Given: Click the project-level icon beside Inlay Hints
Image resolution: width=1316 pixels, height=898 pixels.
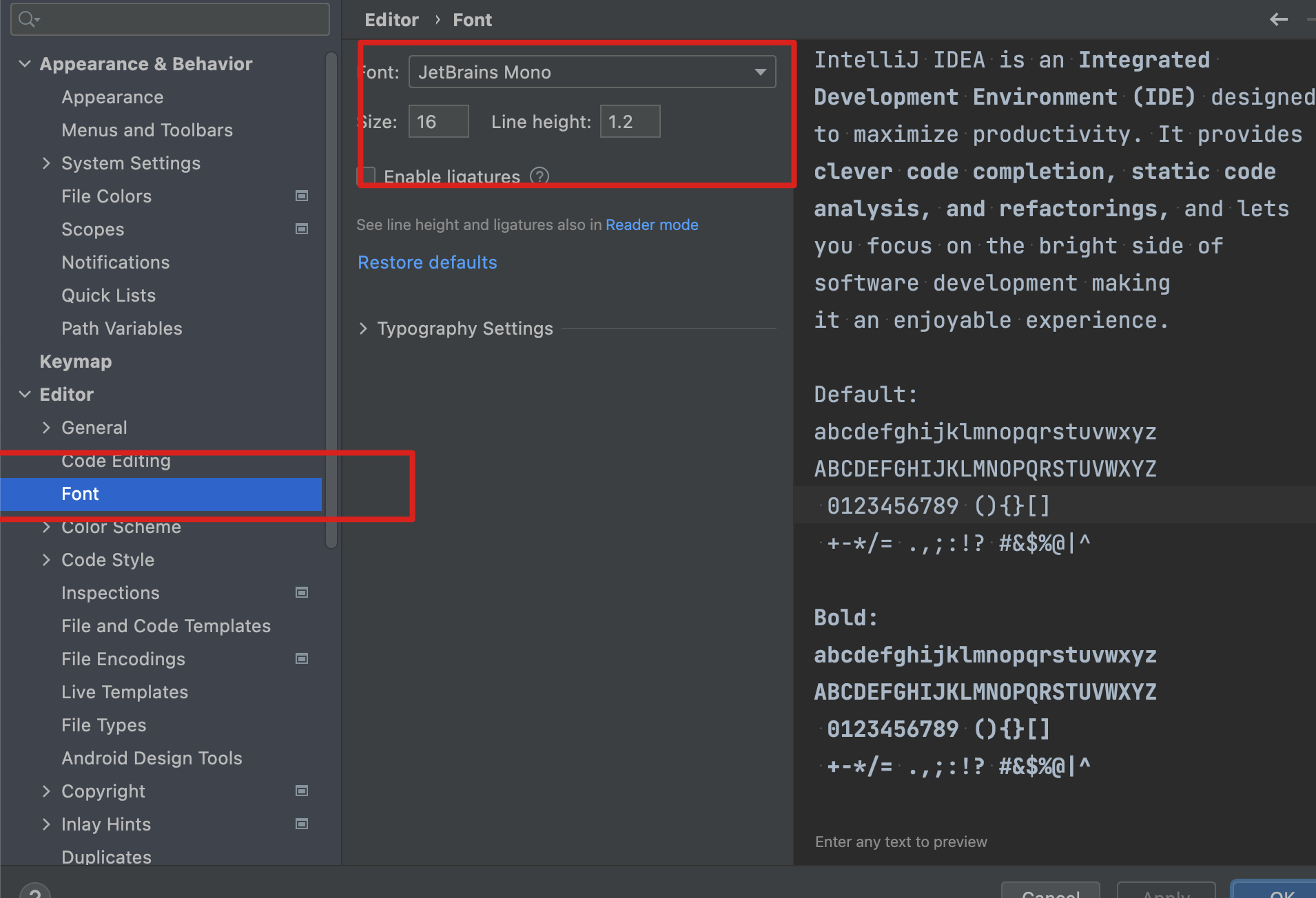Looking at the screenshot, I should (x=302, y=824).
